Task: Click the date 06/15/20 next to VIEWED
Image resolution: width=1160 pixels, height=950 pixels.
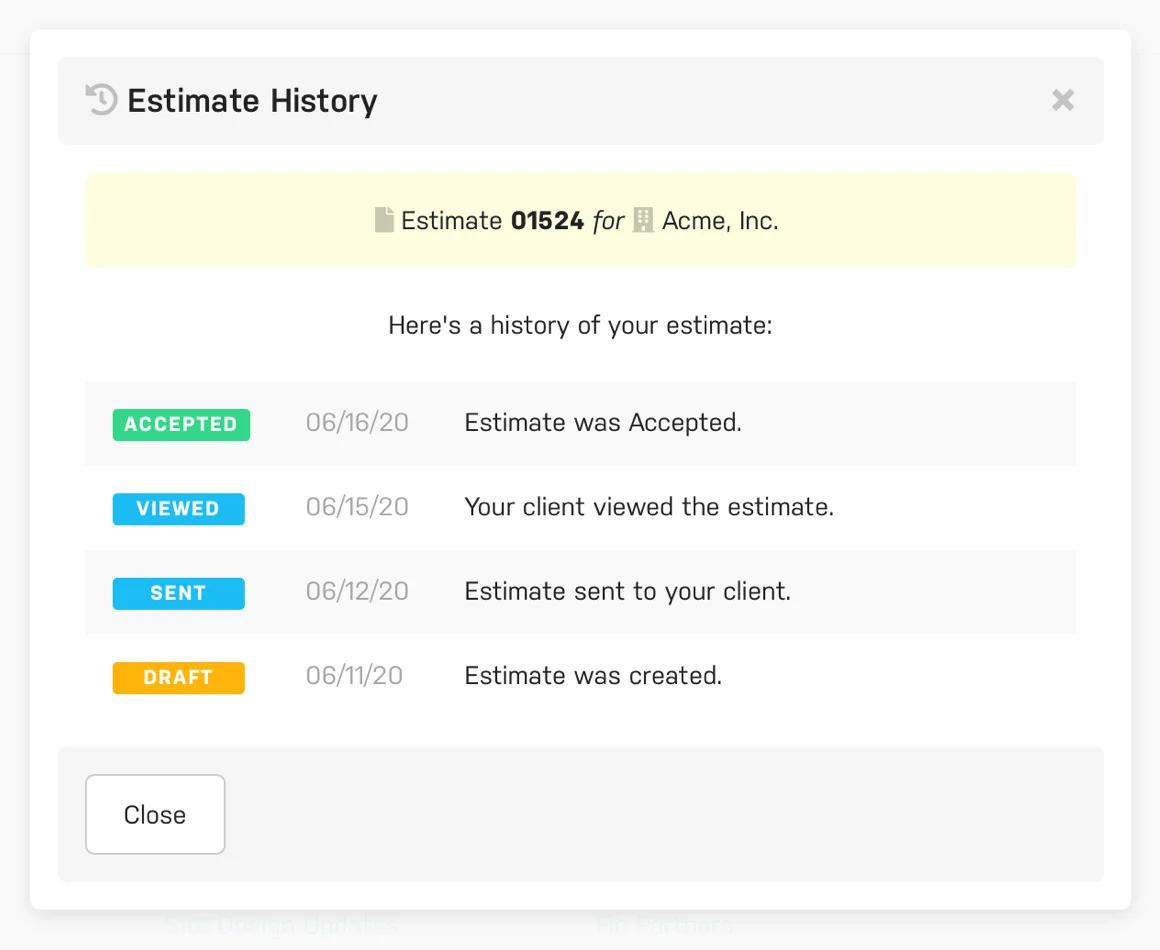Action: click(357, 508)
